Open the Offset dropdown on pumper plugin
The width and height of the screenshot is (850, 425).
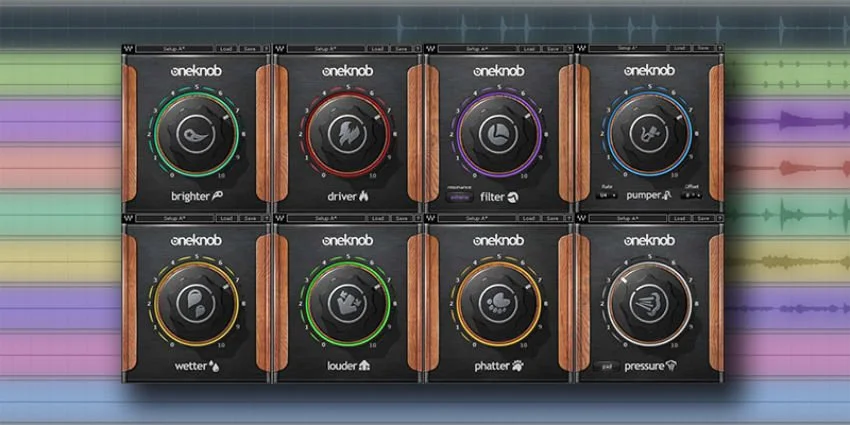[x=691, y=195]
